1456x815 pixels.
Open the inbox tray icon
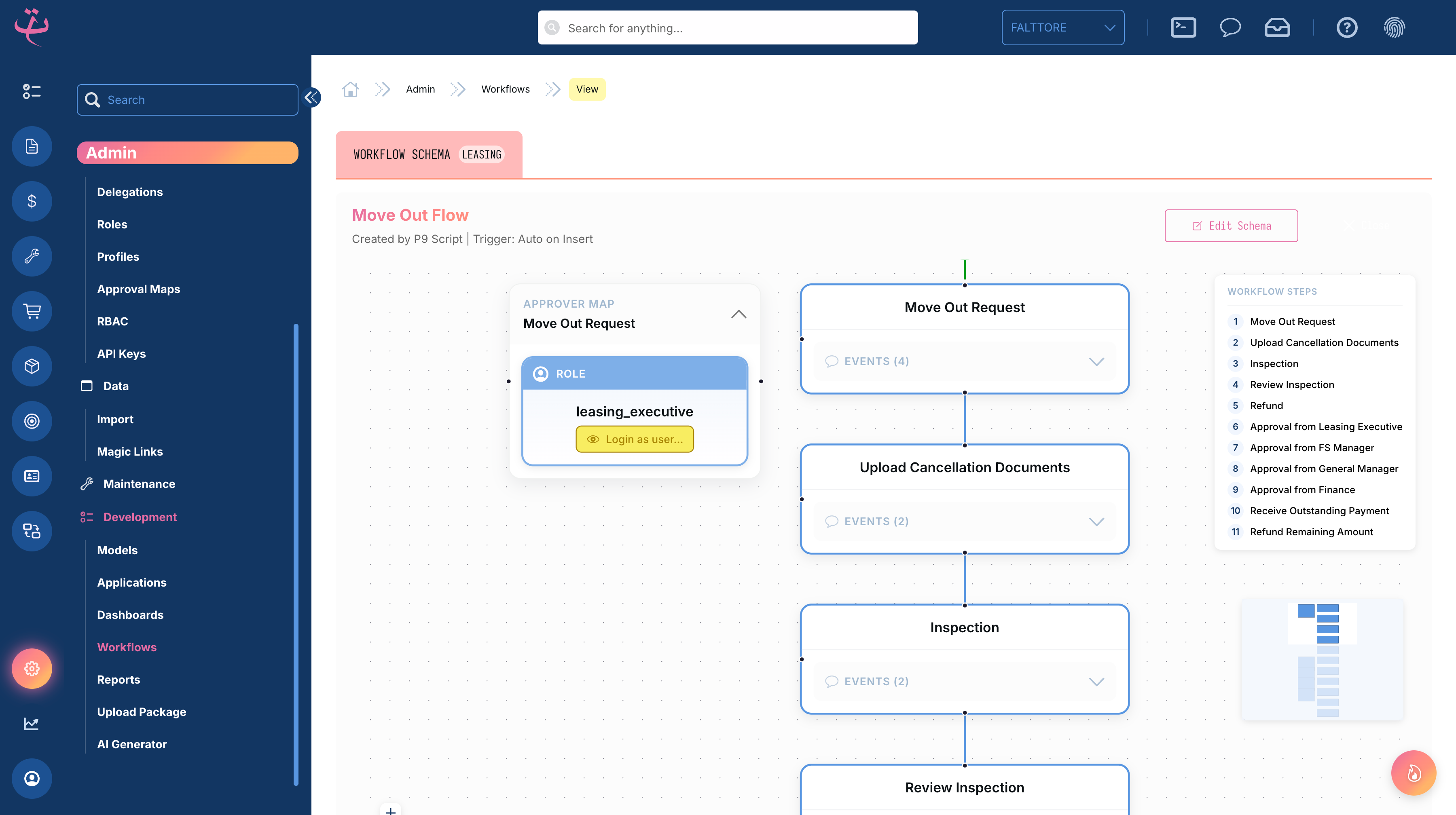1277,27
